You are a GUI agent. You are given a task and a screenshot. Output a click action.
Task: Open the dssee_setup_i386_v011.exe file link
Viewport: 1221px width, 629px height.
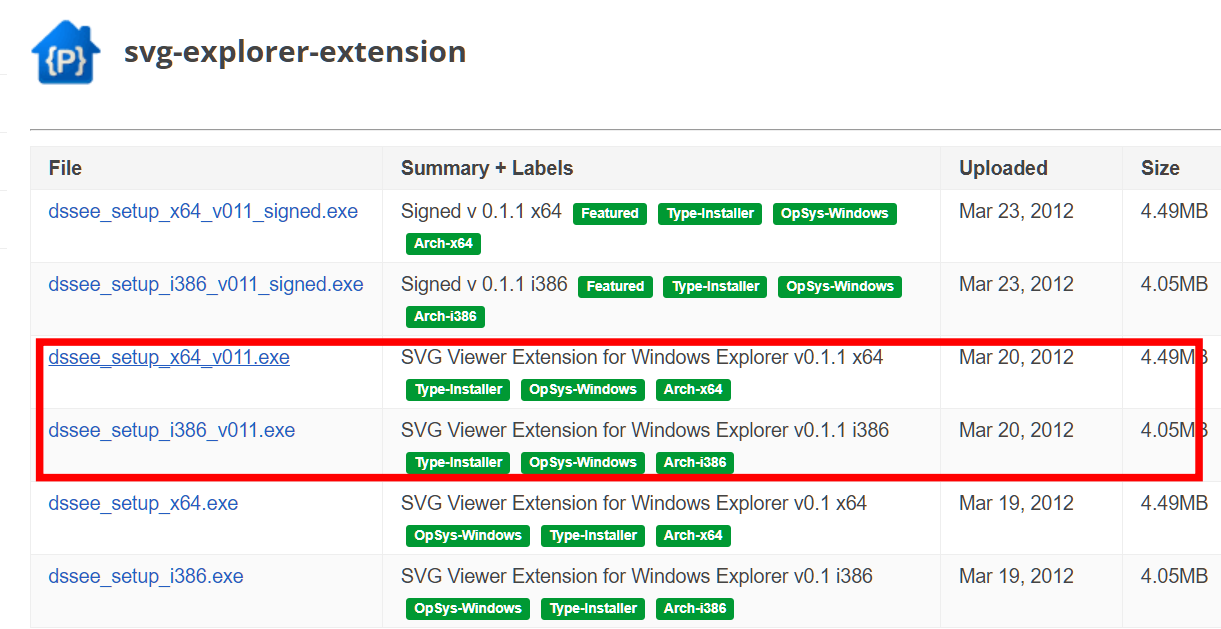[172, 431]
